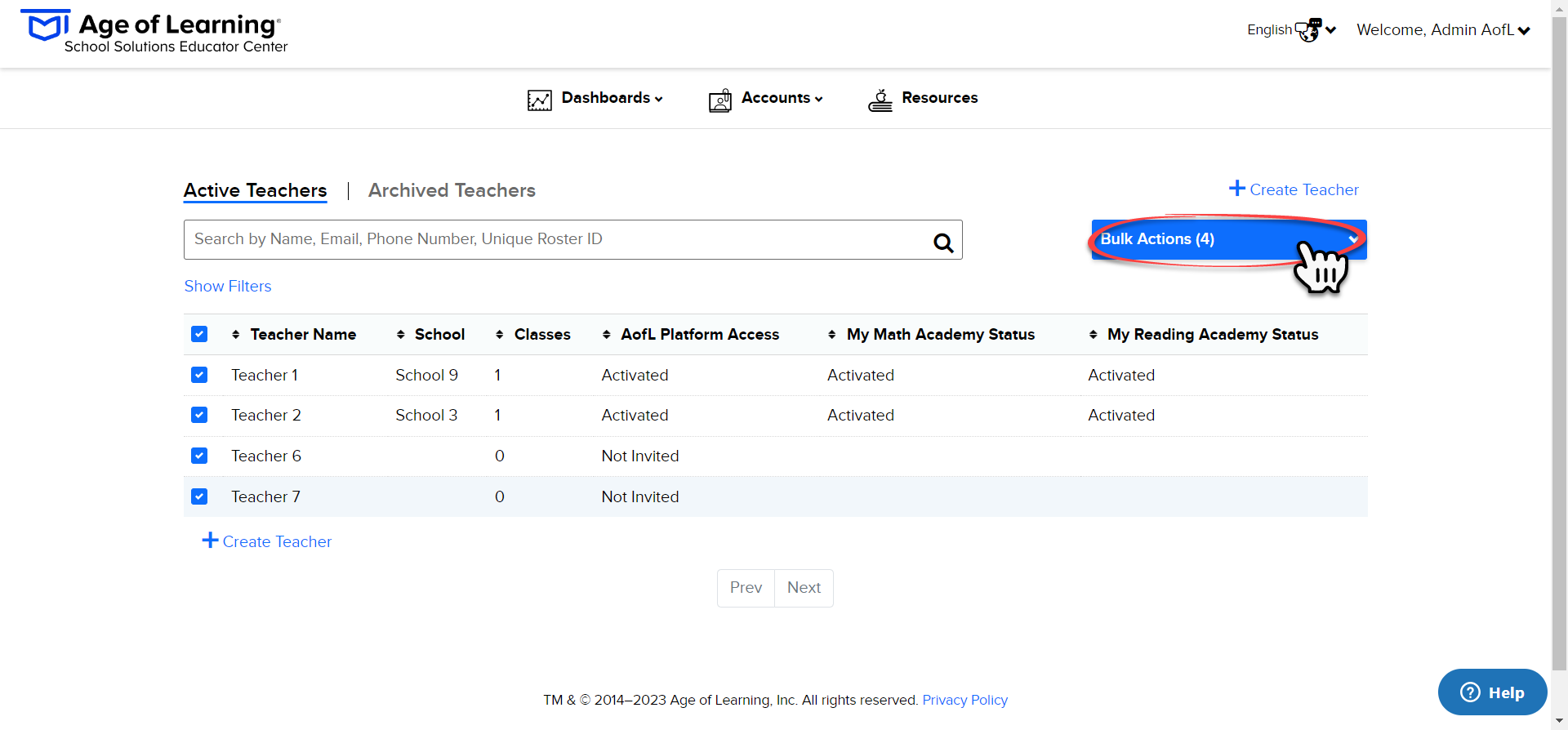Expand the English language selector
The height and width of the screenshot is (730, 1568).
pyautogui.click(x=1292, y=30)
